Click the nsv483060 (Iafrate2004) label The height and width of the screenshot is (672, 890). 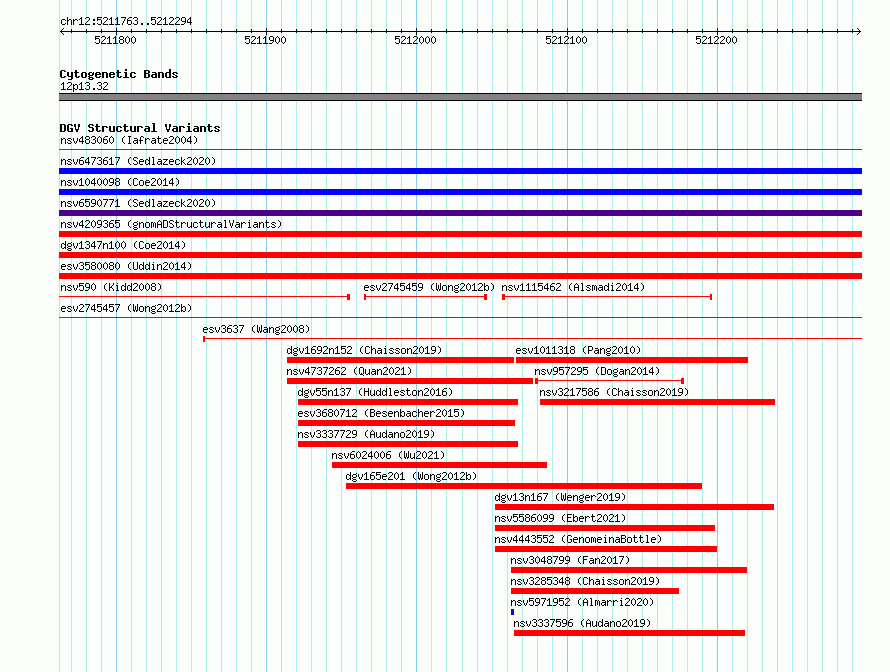coord(129,140)
